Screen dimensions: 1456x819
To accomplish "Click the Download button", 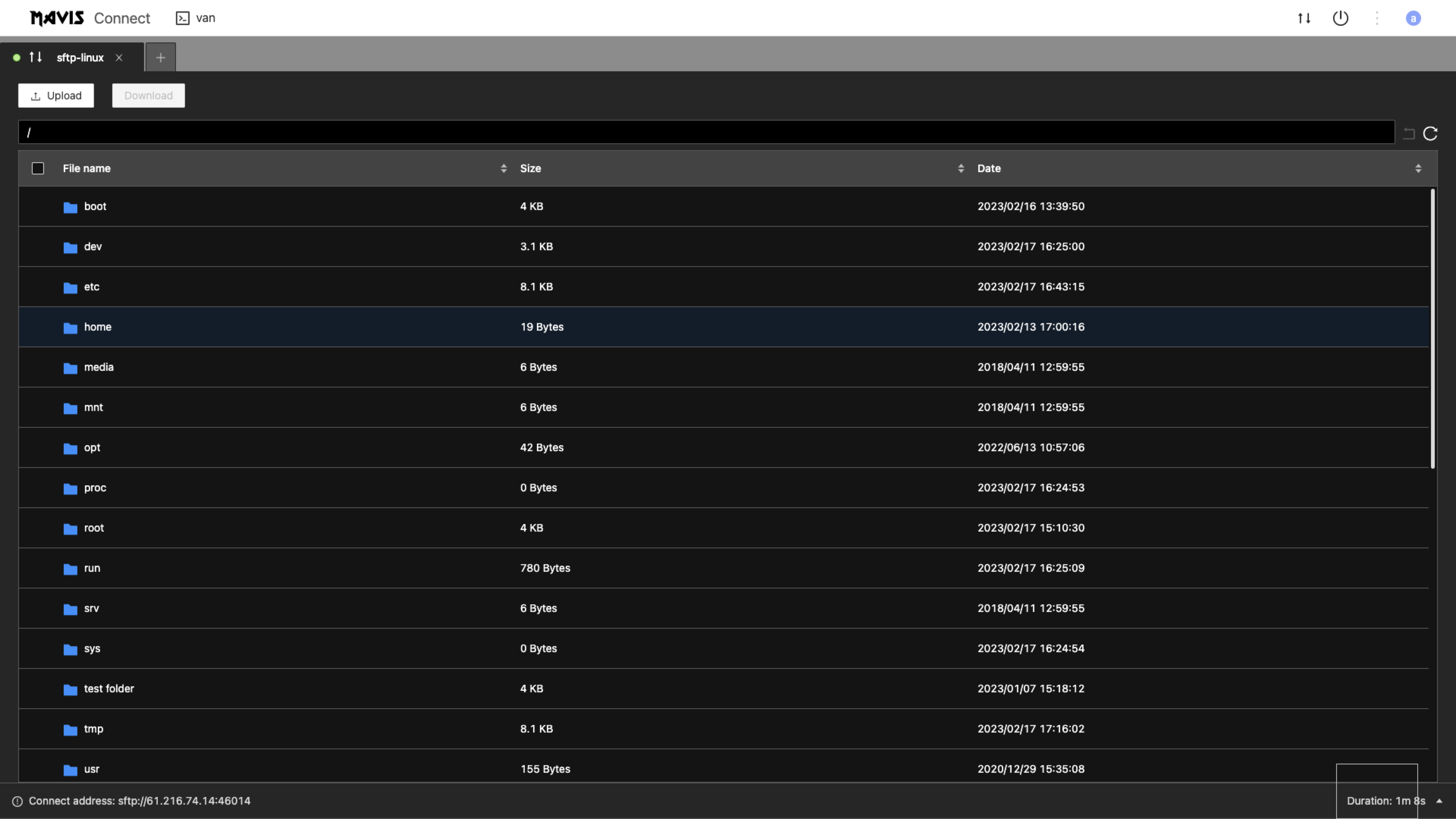I will (148, 96).
